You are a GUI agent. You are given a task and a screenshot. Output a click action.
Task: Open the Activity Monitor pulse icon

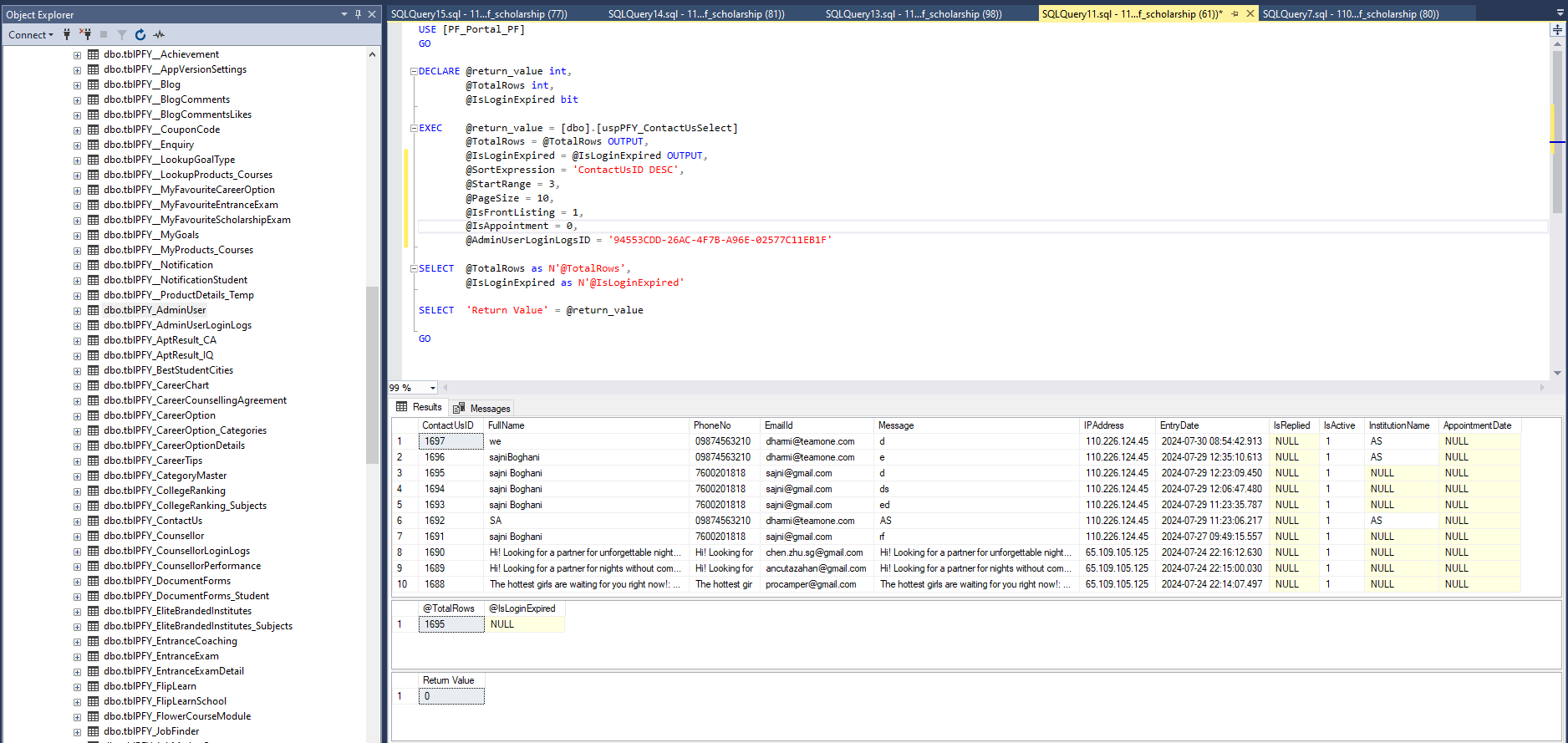pyautogui.click(x=159, y=34)
